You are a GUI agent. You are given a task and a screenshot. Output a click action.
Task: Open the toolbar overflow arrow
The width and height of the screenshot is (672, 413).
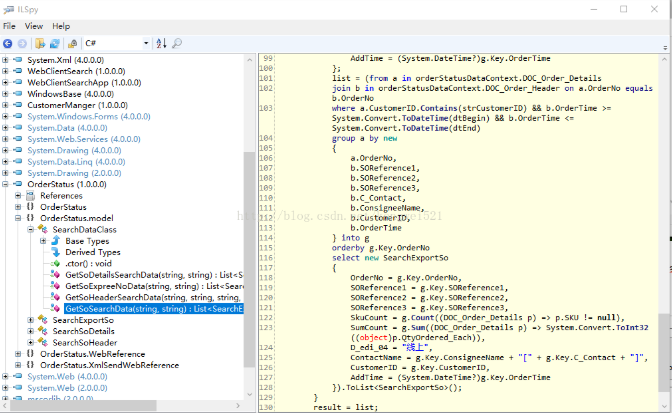click(665, 48)
